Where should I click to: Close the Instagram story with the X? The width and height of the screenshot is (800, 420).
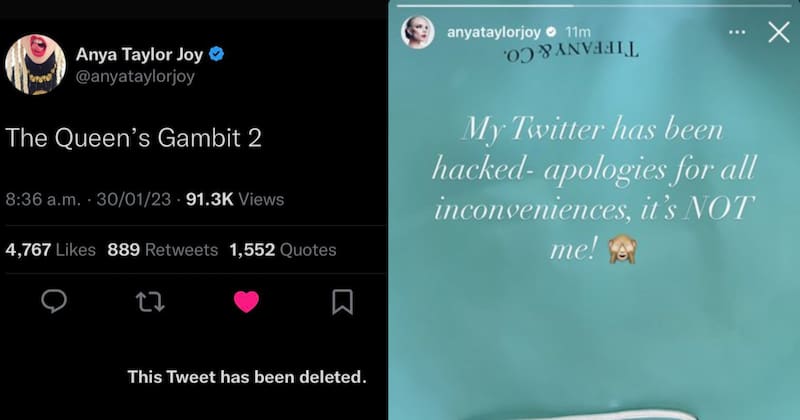(778, 32)
